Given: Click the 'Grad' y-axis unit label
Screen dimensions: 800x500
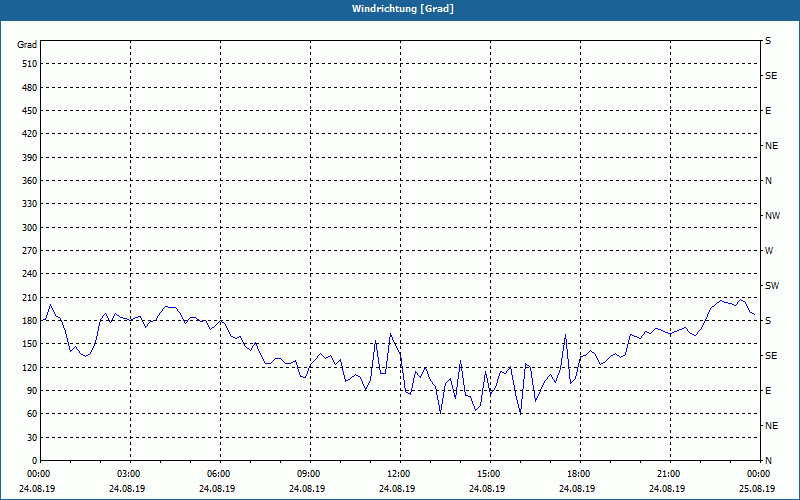Looking at the screenshot, I should point(27,45).
